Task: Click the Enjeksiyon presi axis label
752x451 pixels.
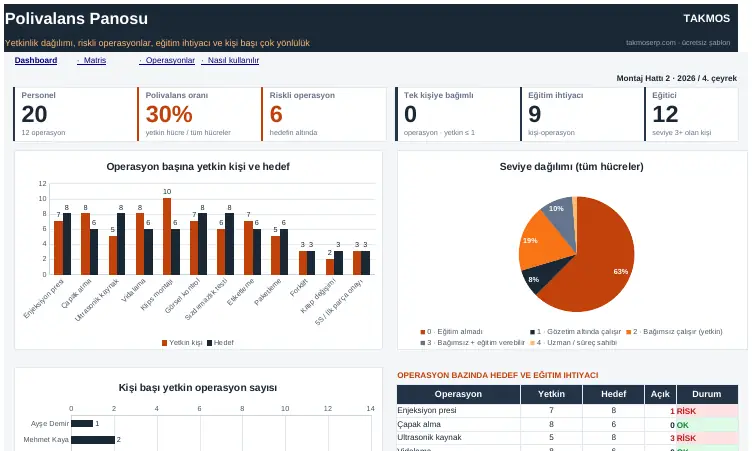Action: click(44, 298)
